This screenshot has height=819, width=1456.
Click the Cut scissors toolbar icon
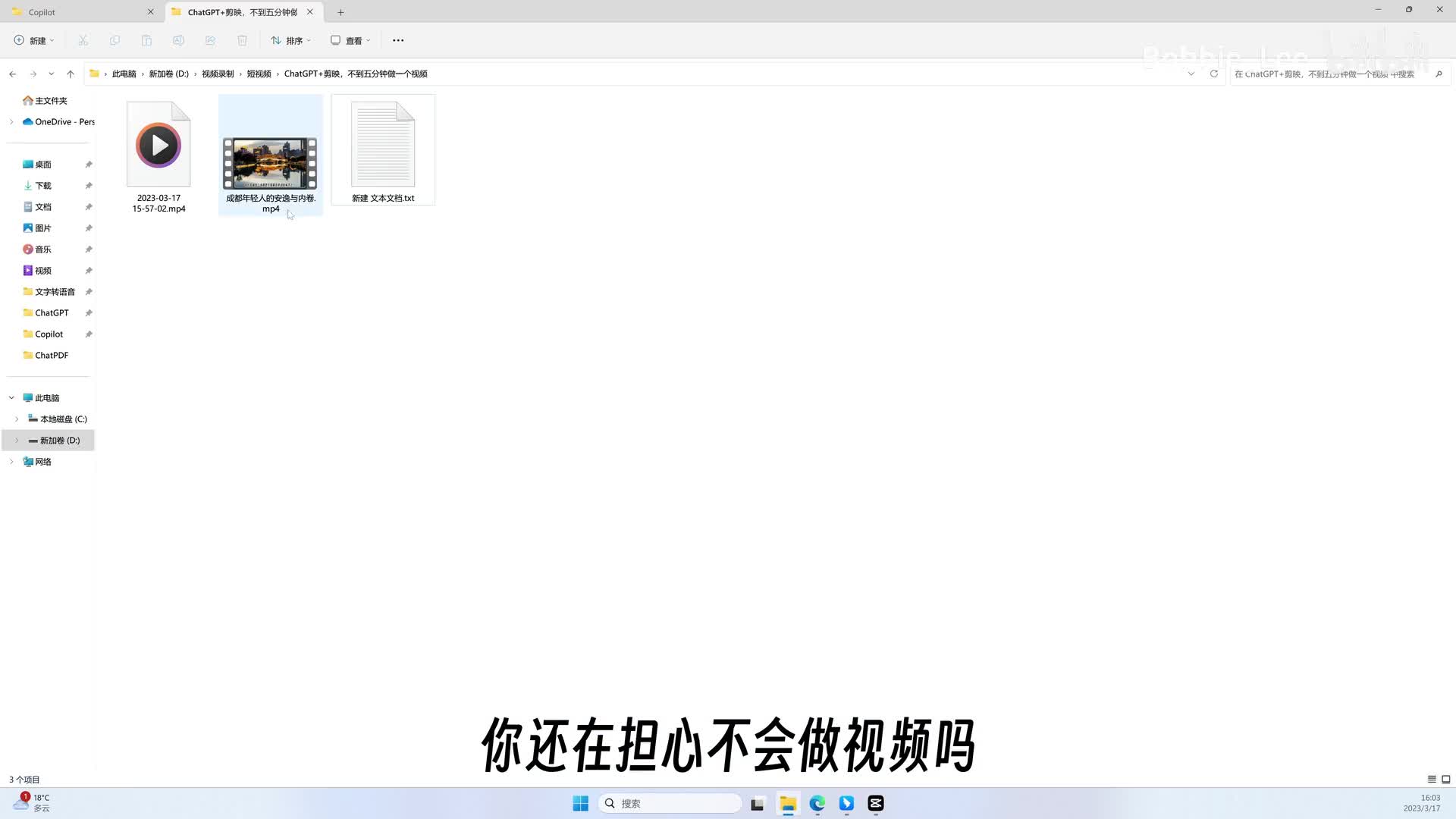(x=83, y=40)
